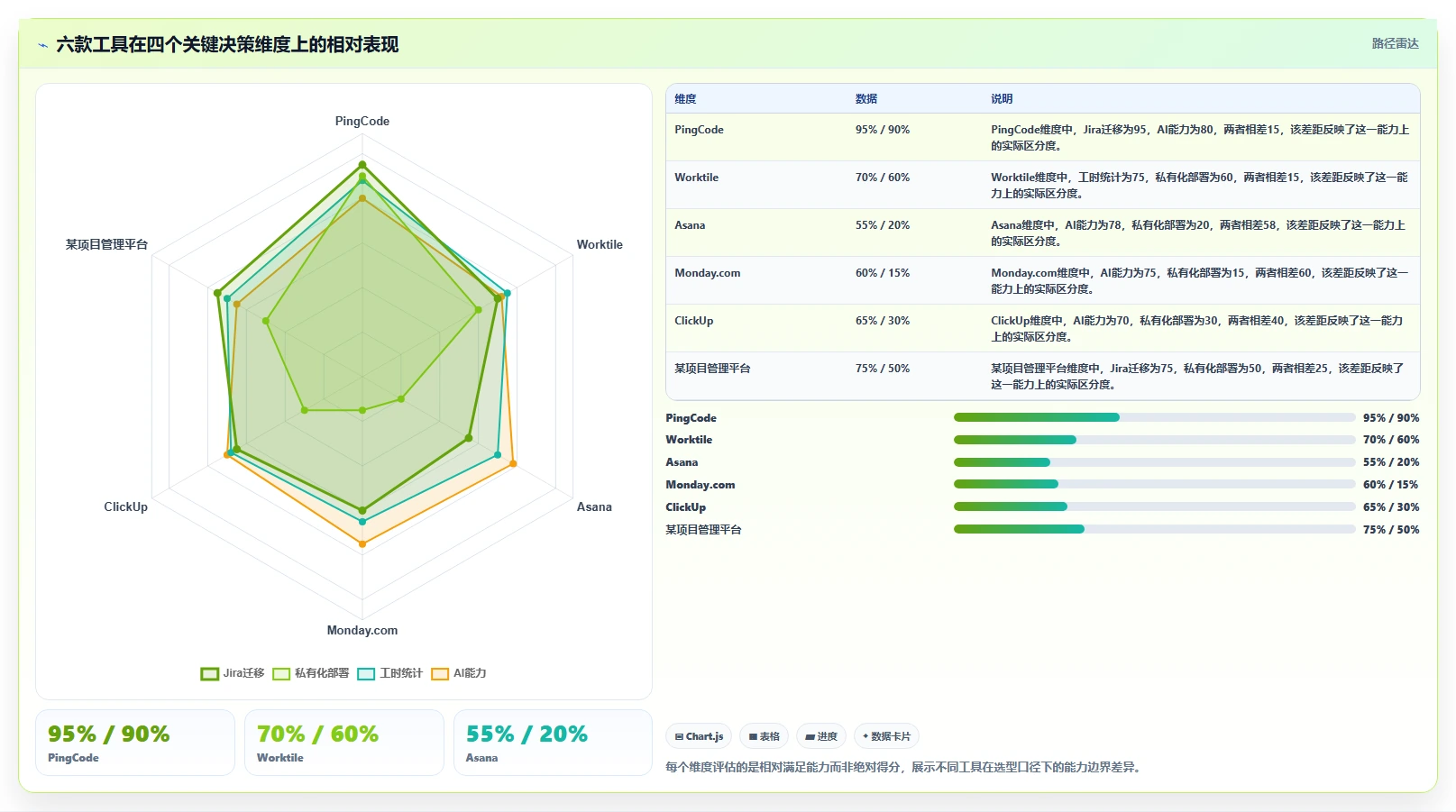Toggle the AI能力 legend item
1456x812 pixels.
click(459, 673)
